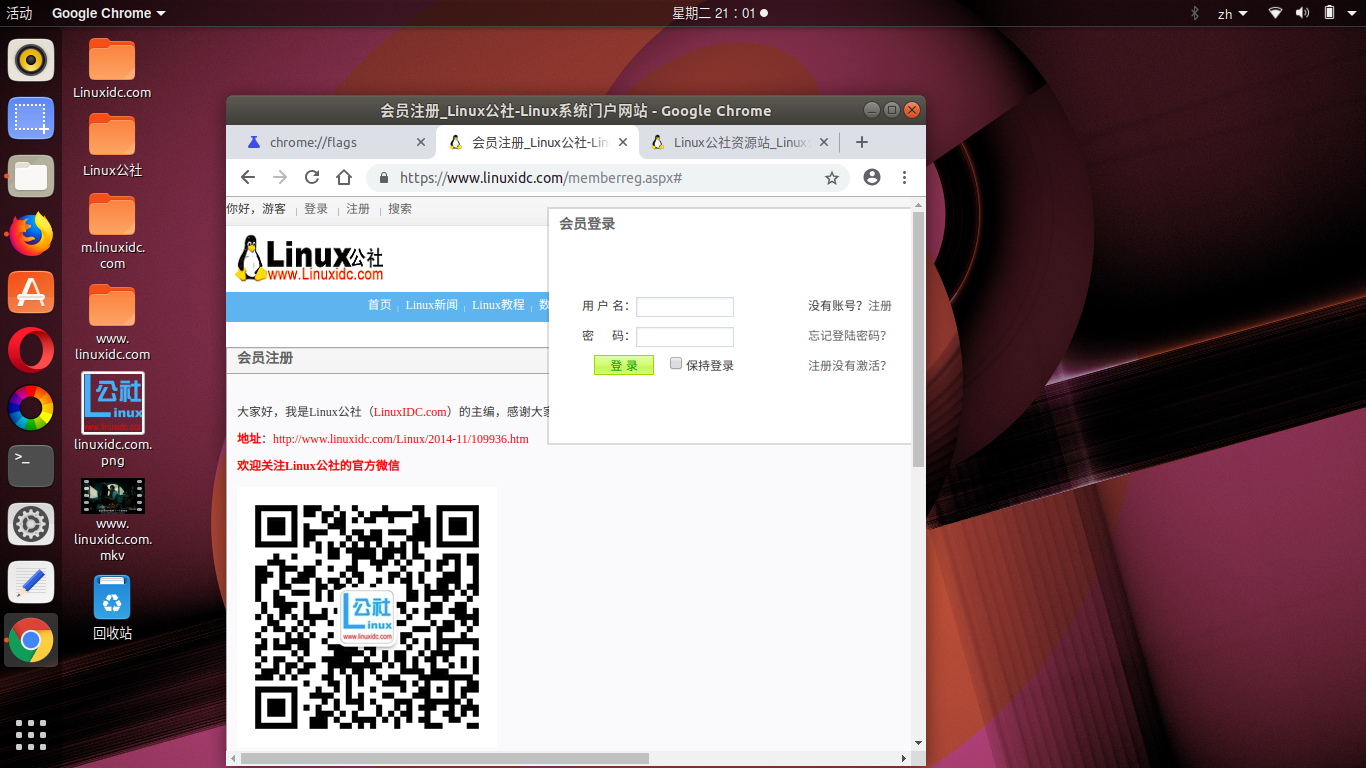Click the 注册没有激活? link
Viewport: 1366px width, 768px height.
tap(847, 366)
